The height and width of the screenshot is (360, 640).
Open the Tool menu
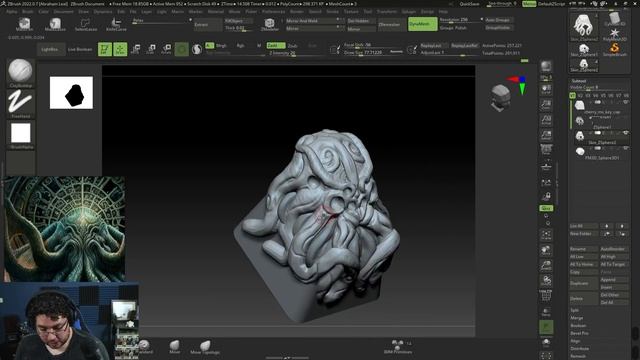point(368,12)
